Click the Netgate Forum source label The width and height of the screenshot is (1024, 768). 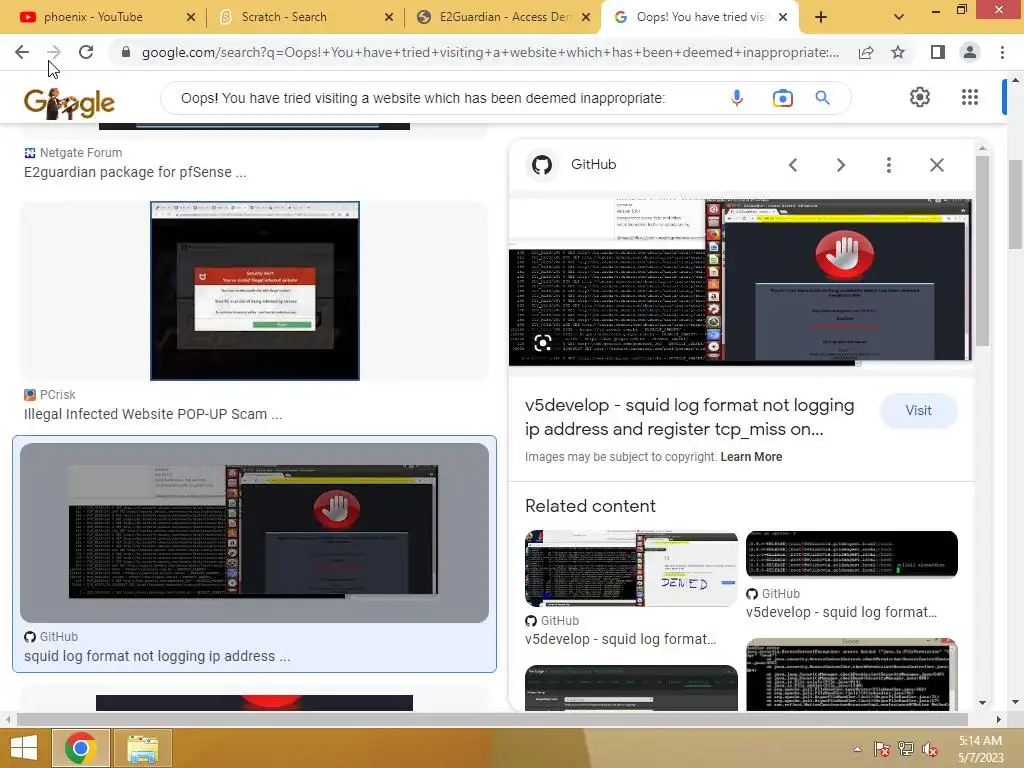(x=81, y=152)
